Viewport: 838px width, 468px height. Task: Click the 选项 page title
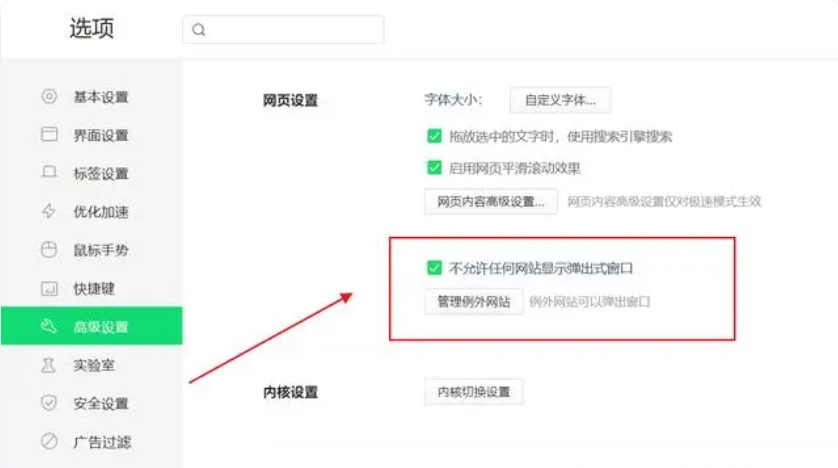click(x=91, y=28)
